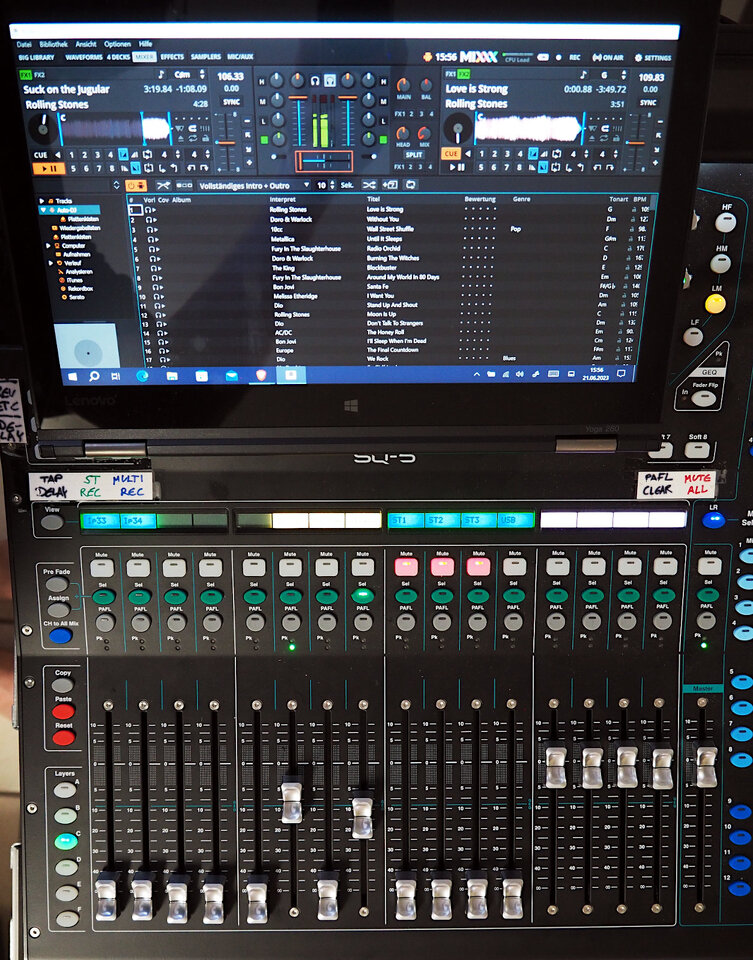The height and width of the screenshot is (960, 753).
Task: Sort library by Titel column header
Action: click(373, 199)
